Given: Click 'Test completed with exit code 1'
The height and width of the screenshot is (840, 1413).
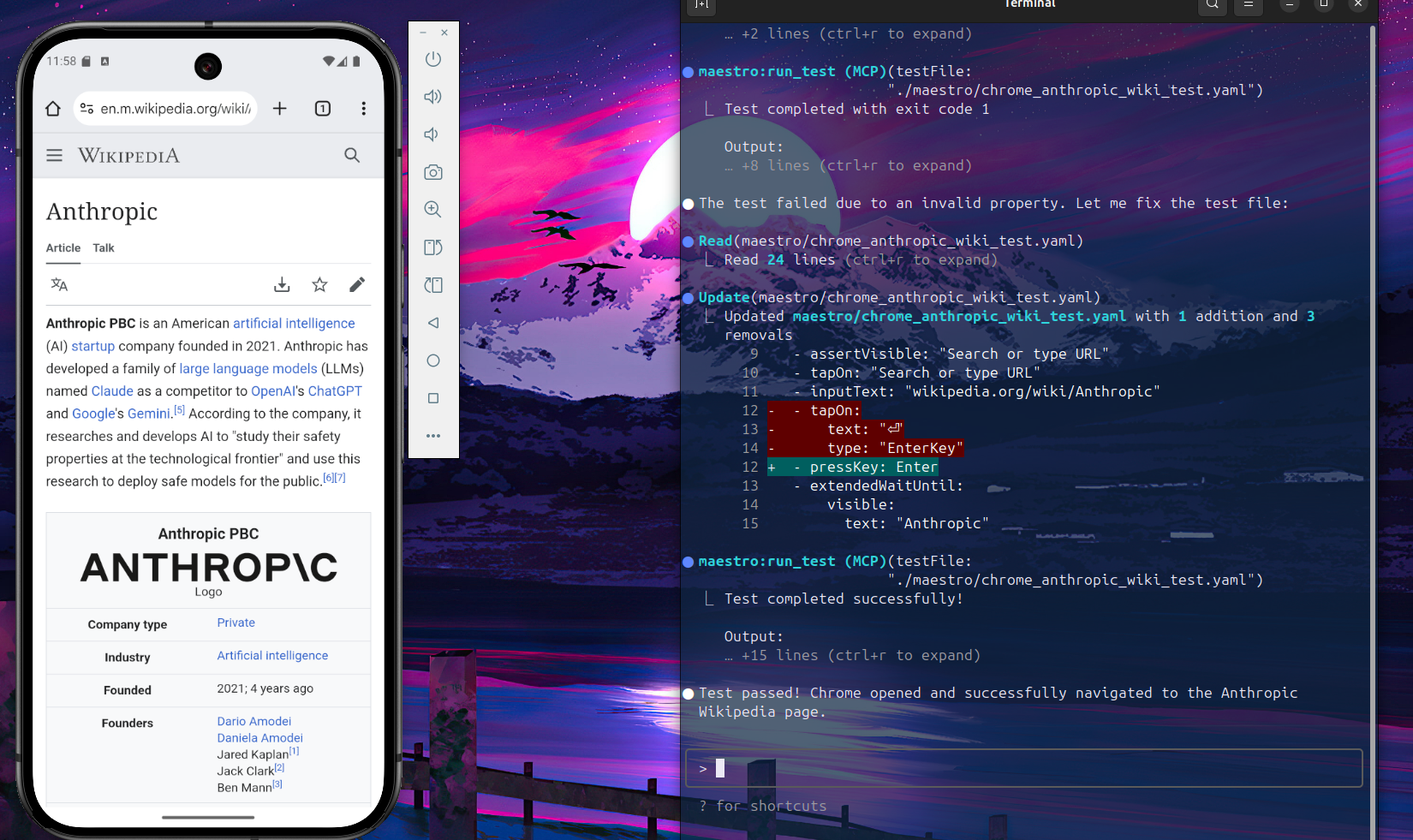Looking at the screenshot, I should (x=856, y=109).
